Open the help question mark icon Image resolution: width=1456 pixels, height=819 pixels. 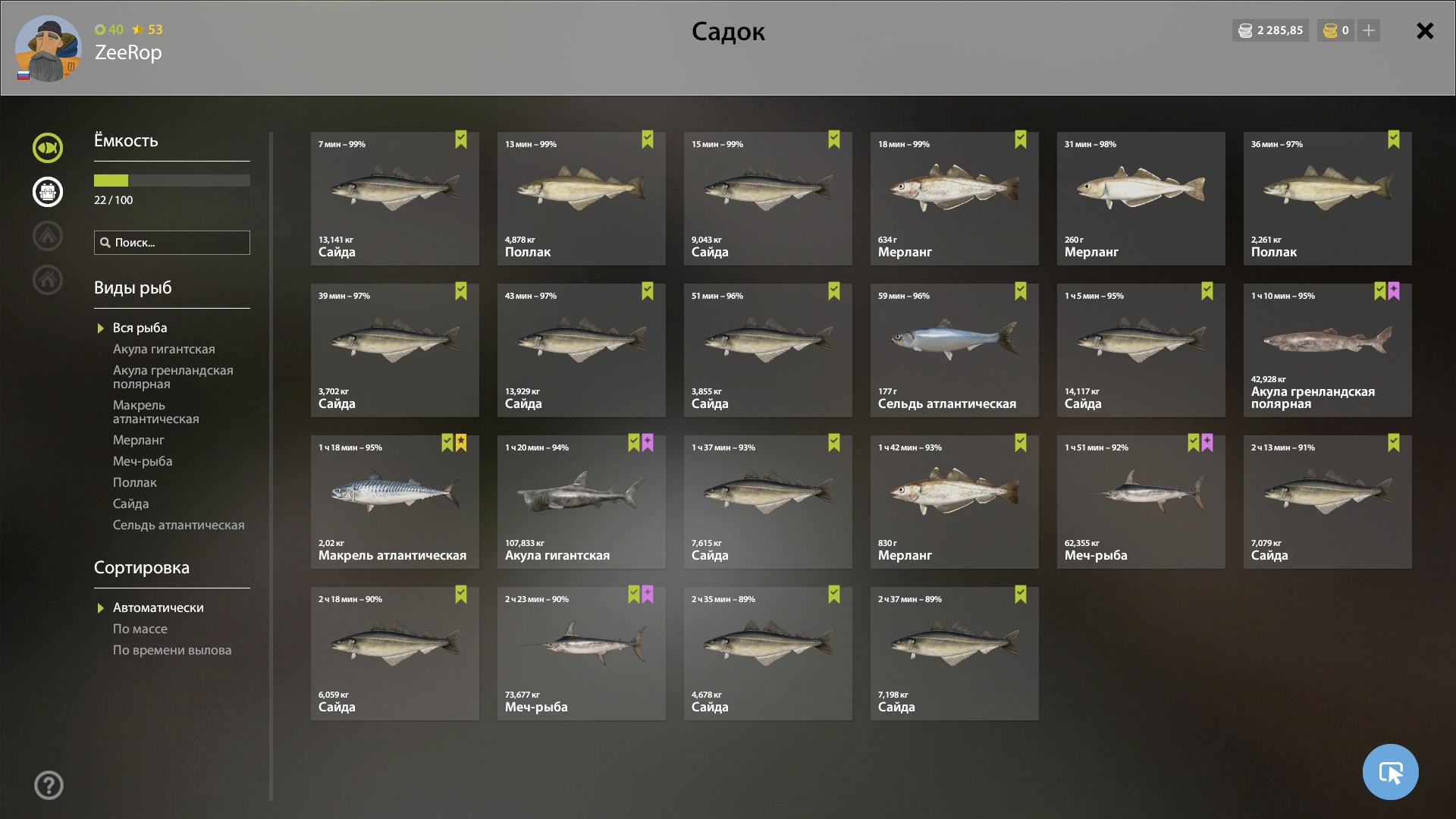click(49, 785)
